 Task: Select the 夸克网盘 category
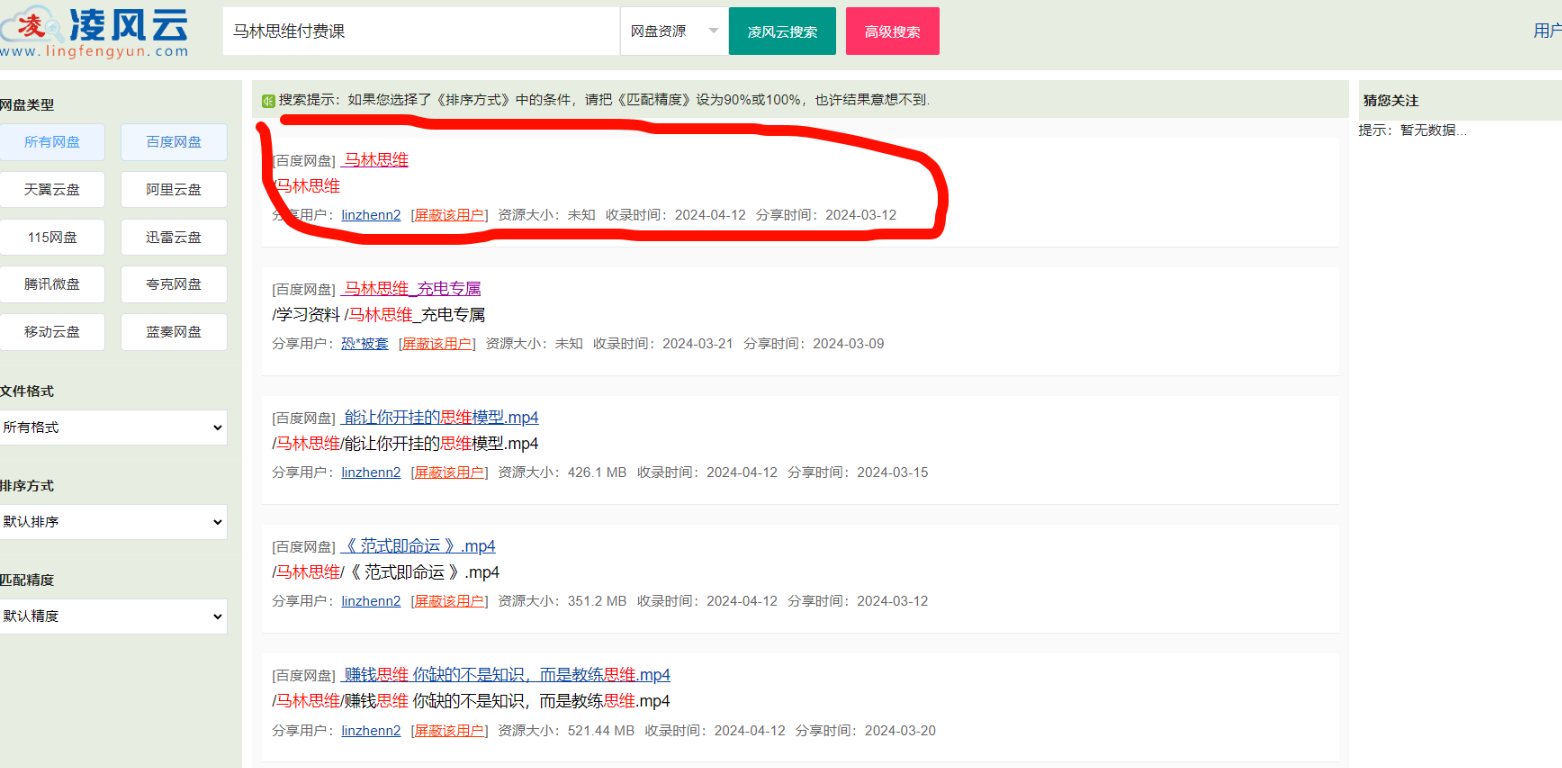pos(173,284)
